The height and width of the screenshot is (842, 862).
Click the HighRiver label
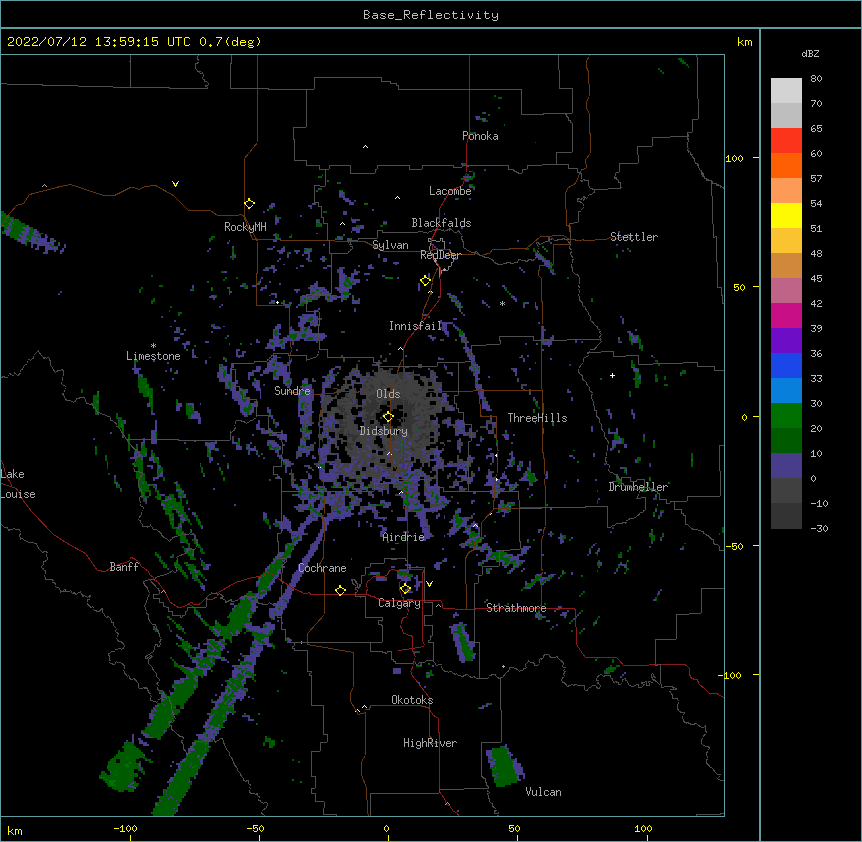click(x=430, y=743)
